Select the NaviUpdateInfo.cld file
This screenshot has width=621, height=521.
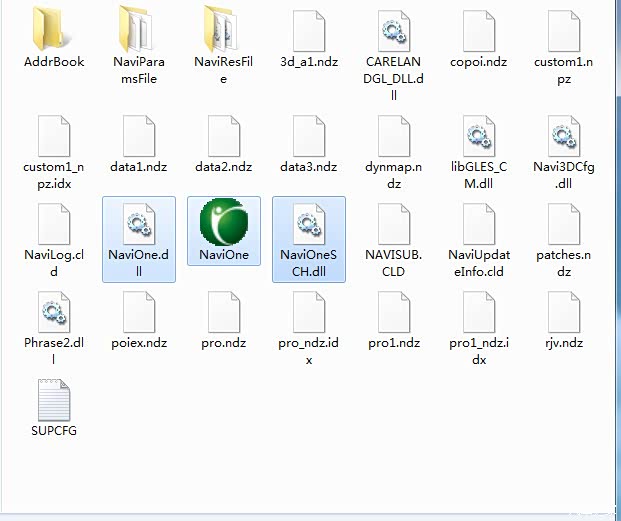480,223
